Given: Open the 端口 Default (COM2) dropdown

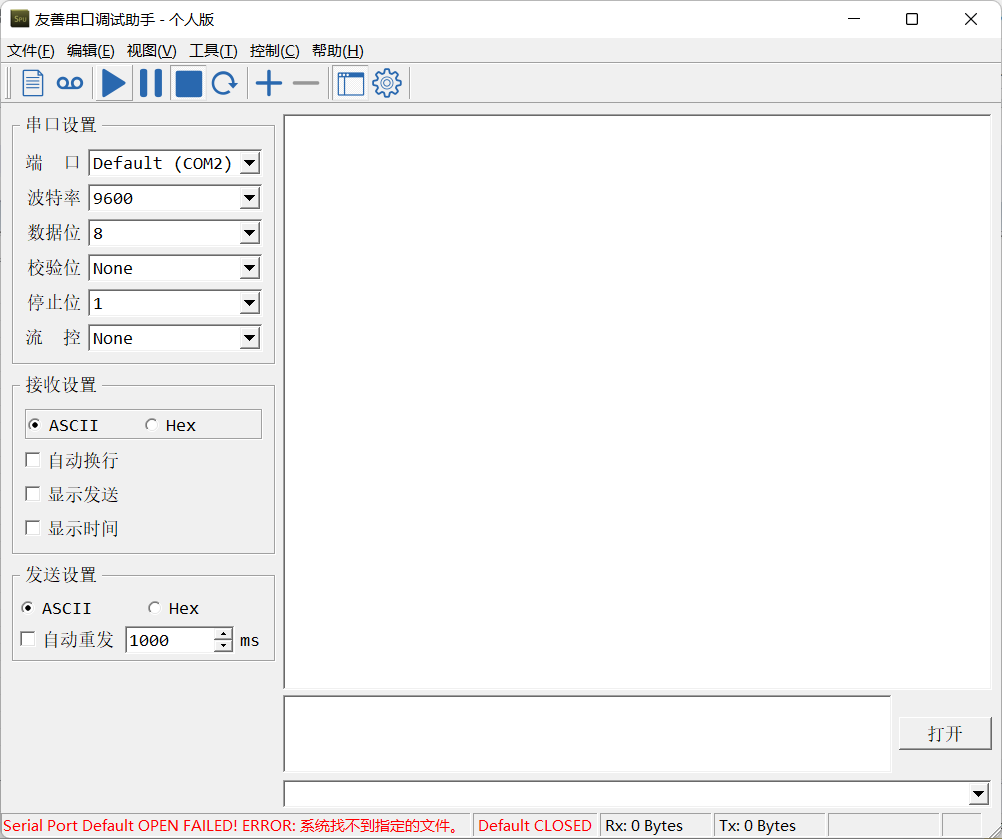Looking at the screenshot, I should 250,164.
